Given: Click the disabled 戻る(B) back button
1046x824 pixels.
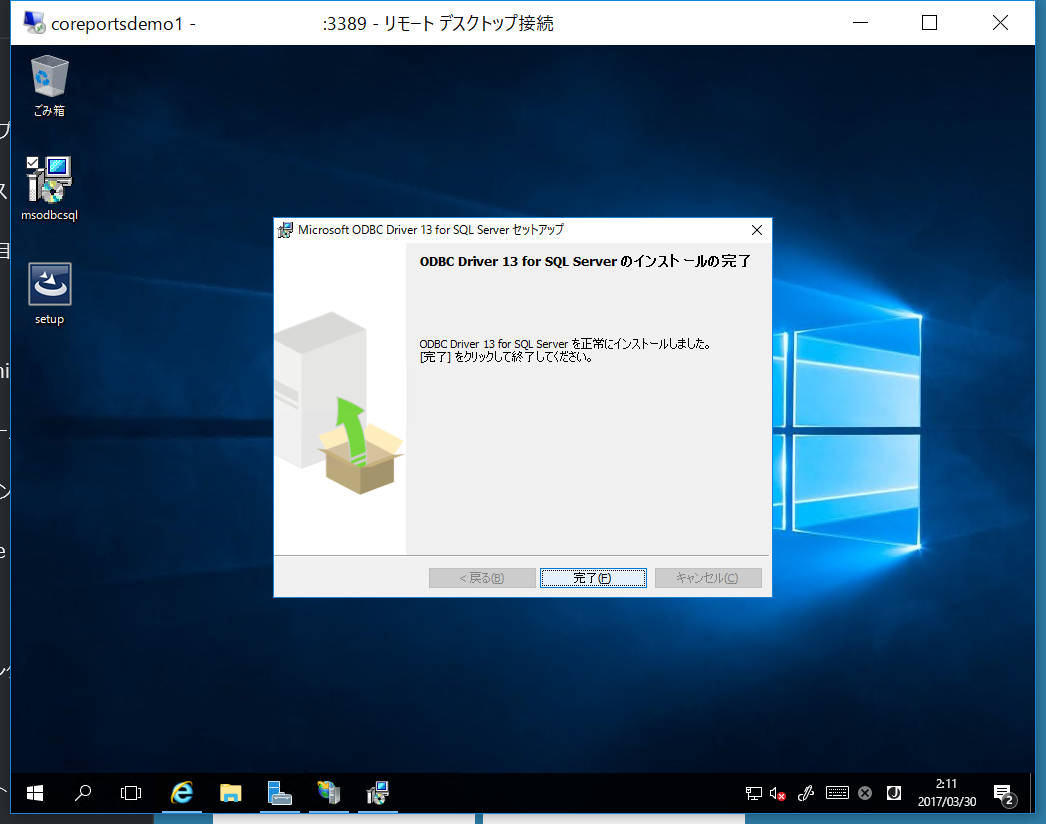Looking at the screenshot, I should pyautogui.click(x=482, y=578).
